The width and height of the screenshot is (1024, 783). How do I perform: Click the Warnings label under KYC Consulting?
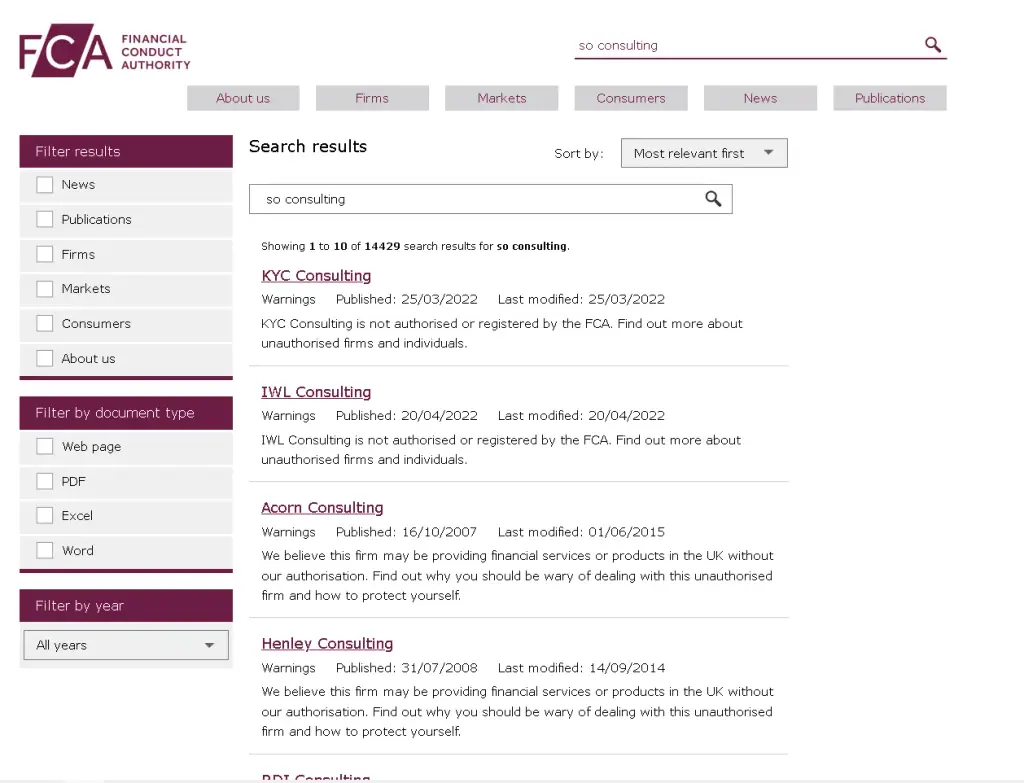288,299
